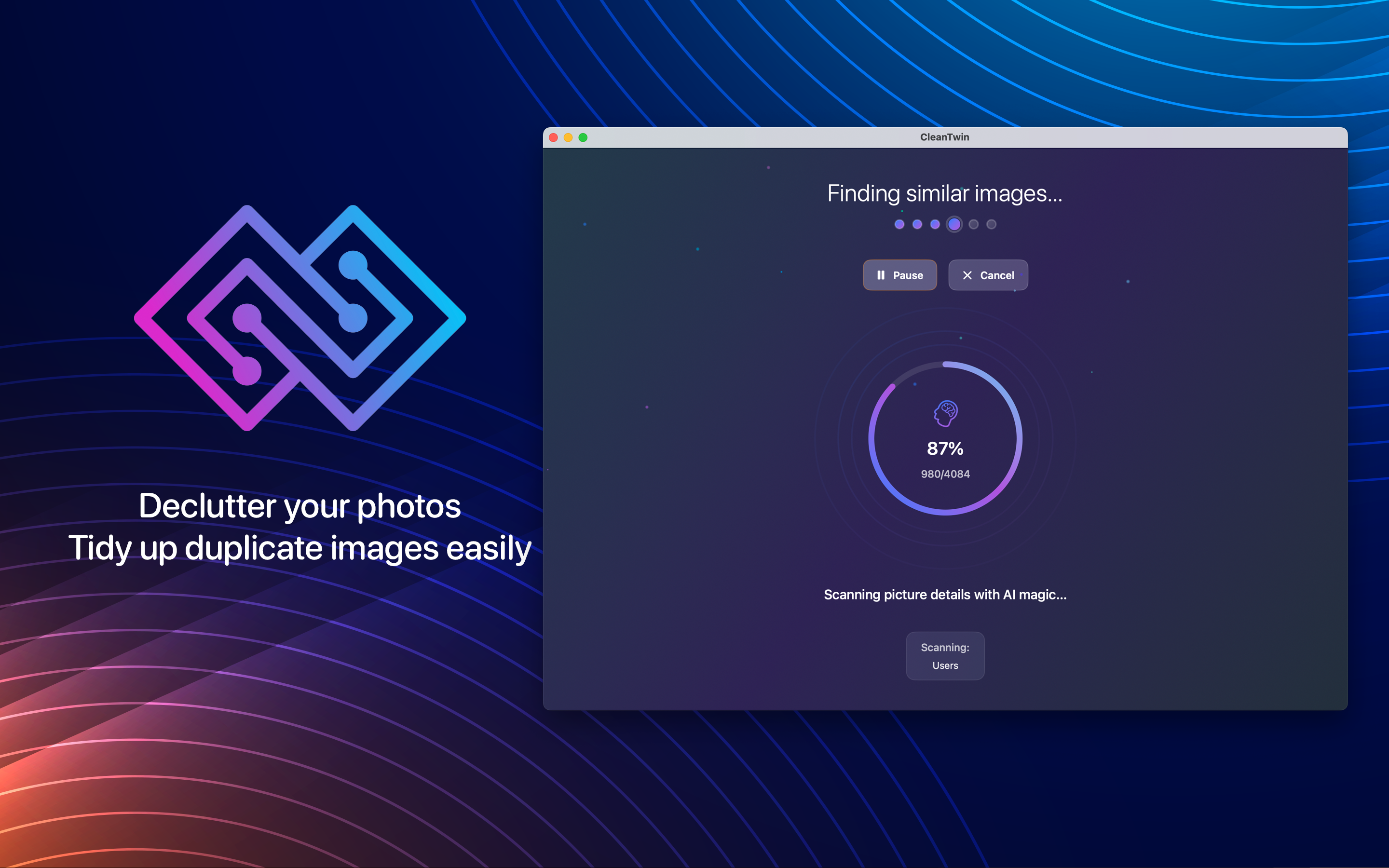Select the fifth step indicator dot

(x=973, y=224)
